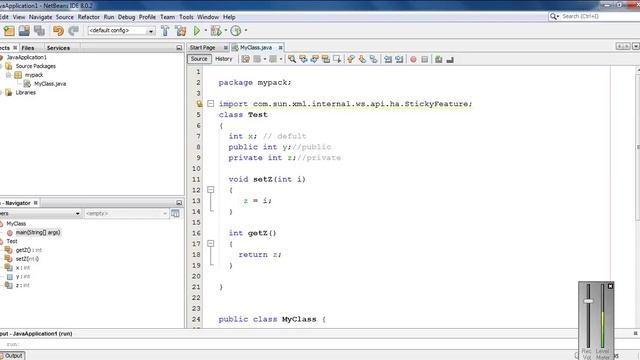Toggle Rectangular Selection icon

point(337,59)
